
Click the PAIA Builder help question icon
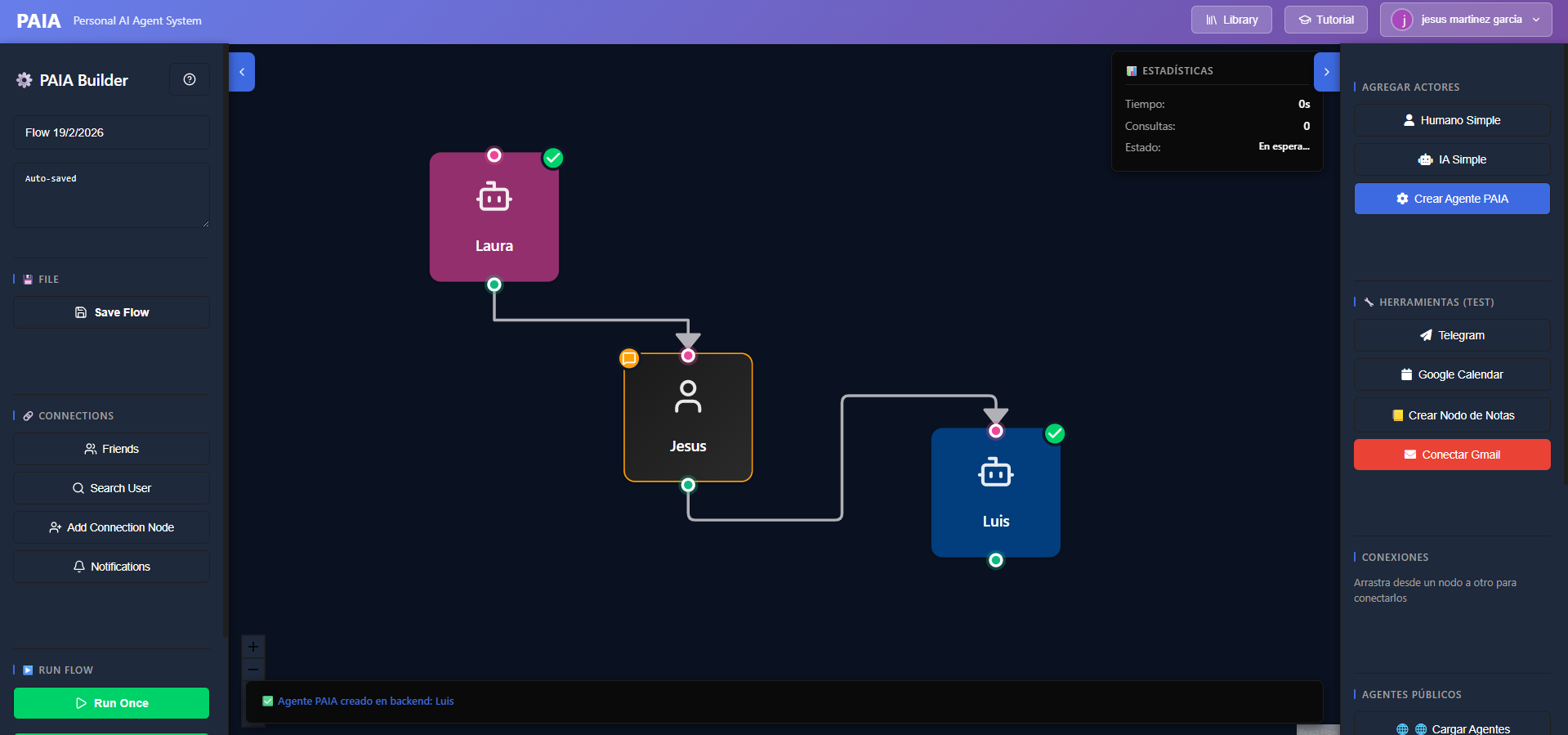click(x=190, y=79)
